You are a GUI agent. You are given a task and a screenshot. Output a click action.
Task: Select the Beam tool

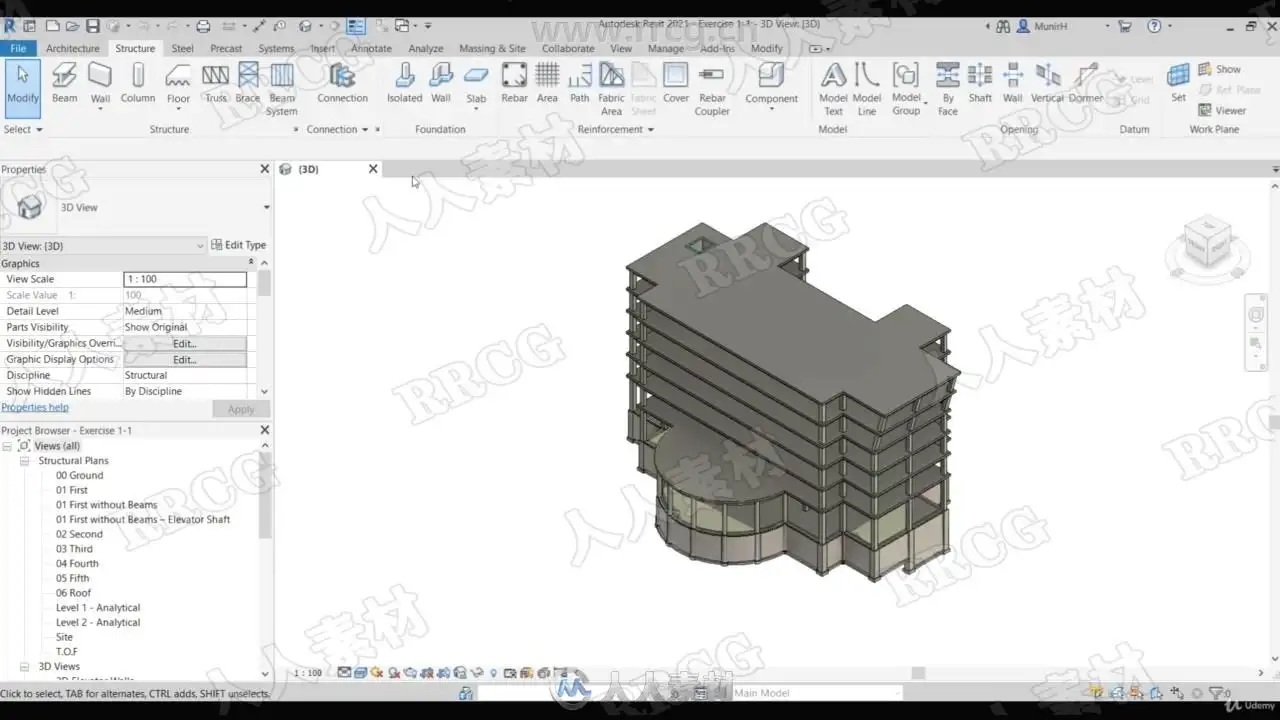(x=64, y=83)
